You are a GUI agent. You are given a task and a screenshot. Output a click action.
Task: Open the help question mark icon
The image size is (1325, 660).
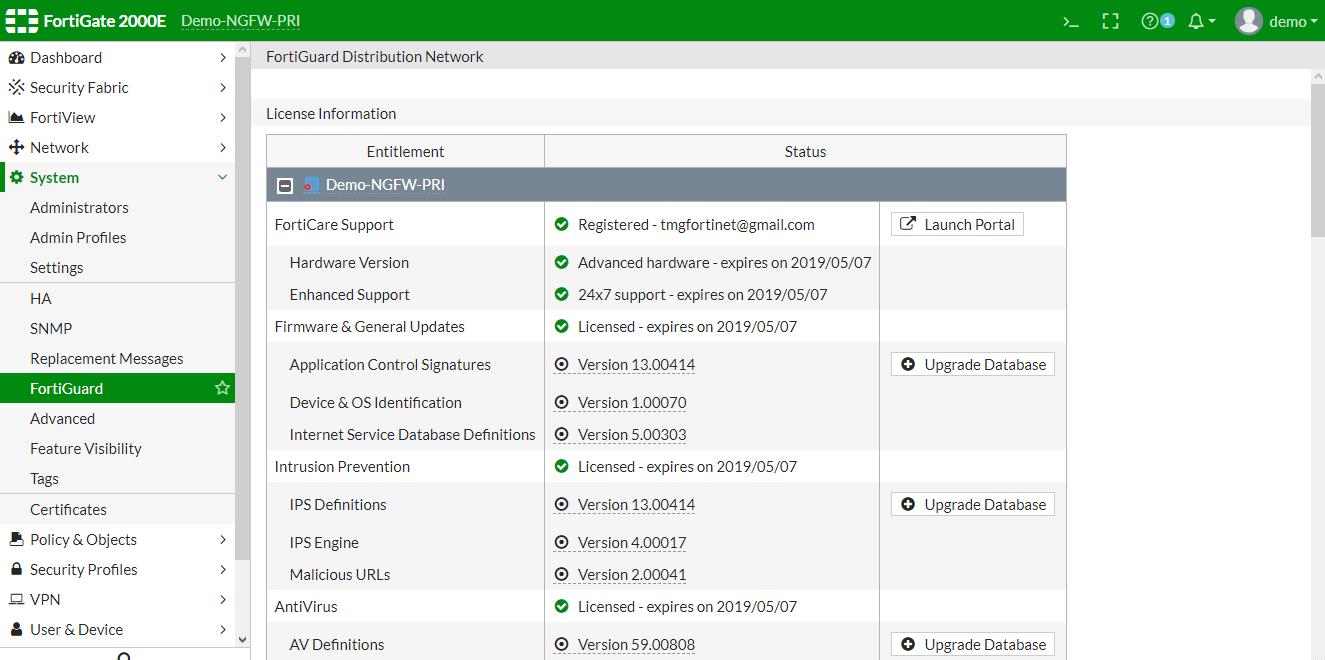coord(1150,21)
